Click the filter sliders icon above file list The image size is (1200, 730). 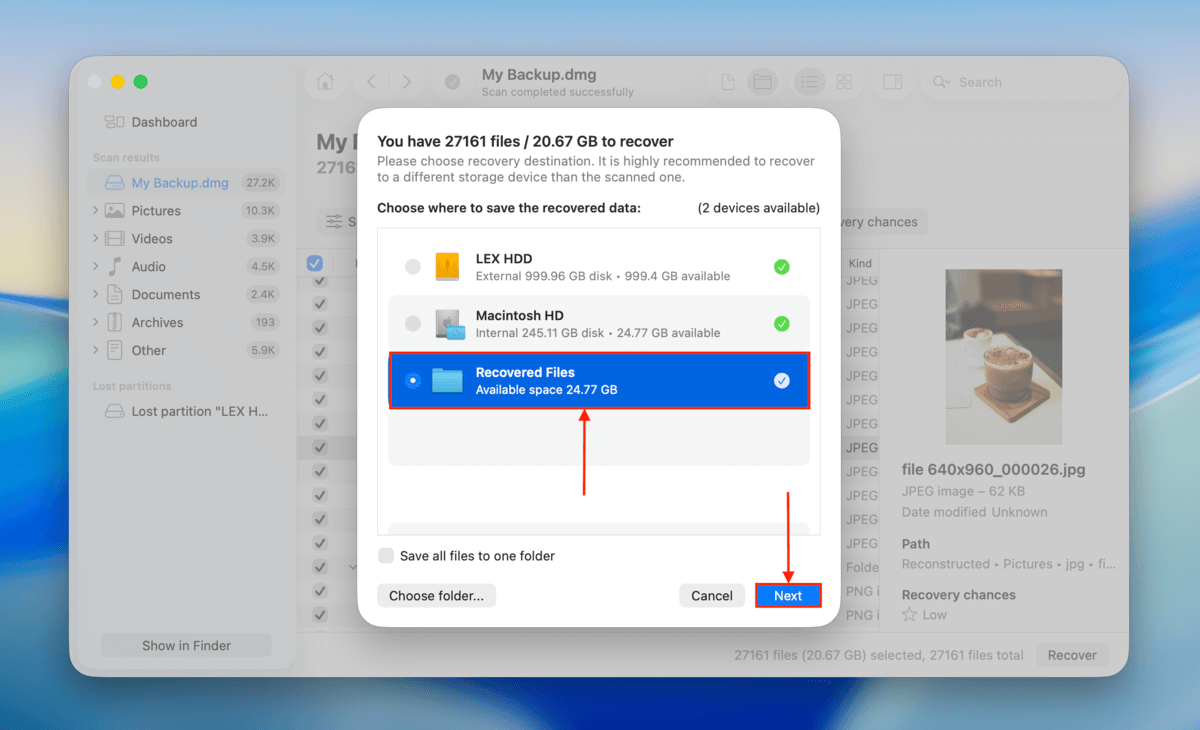[x=334, y=222]
